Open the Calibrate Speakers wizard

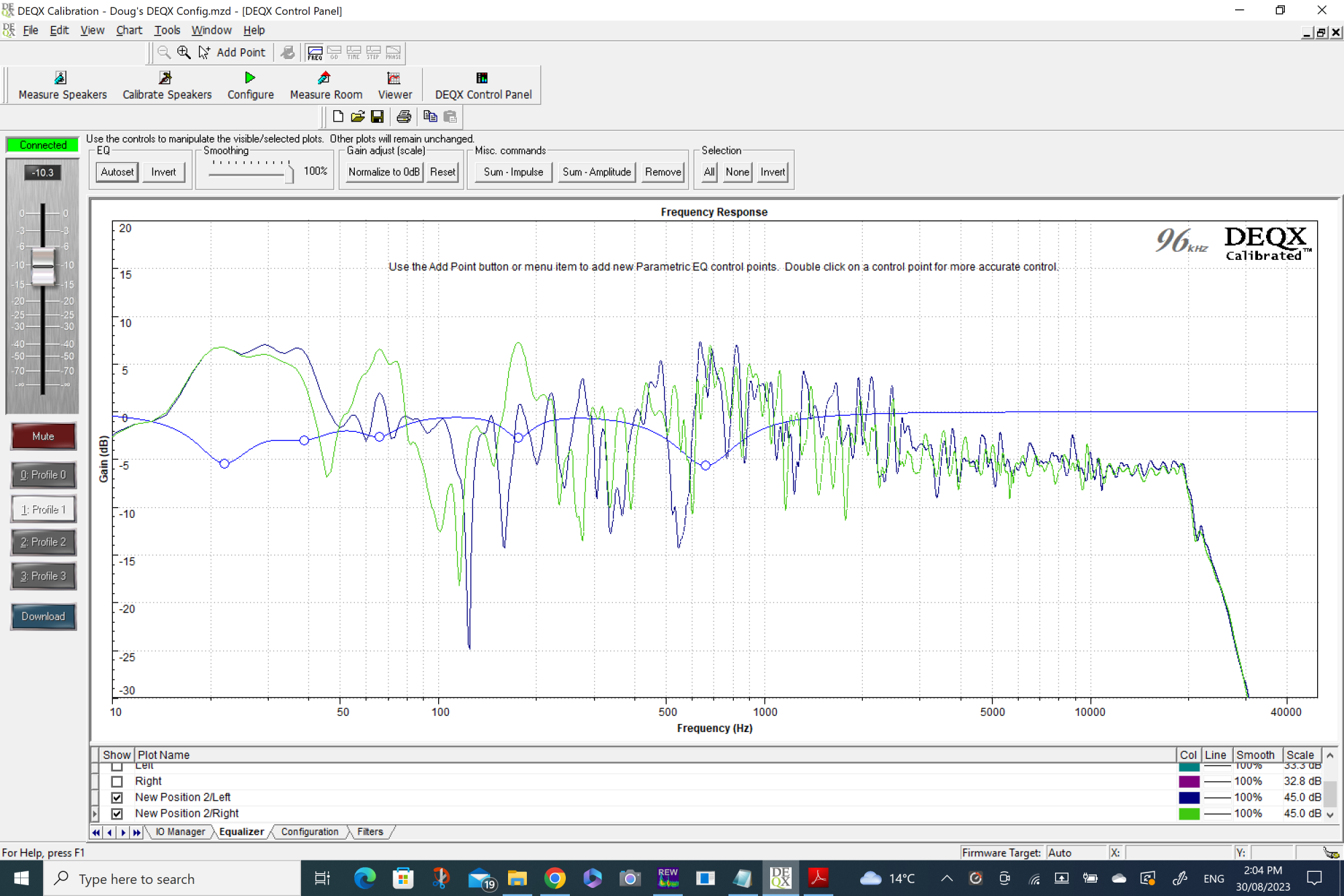click(167, 85)
